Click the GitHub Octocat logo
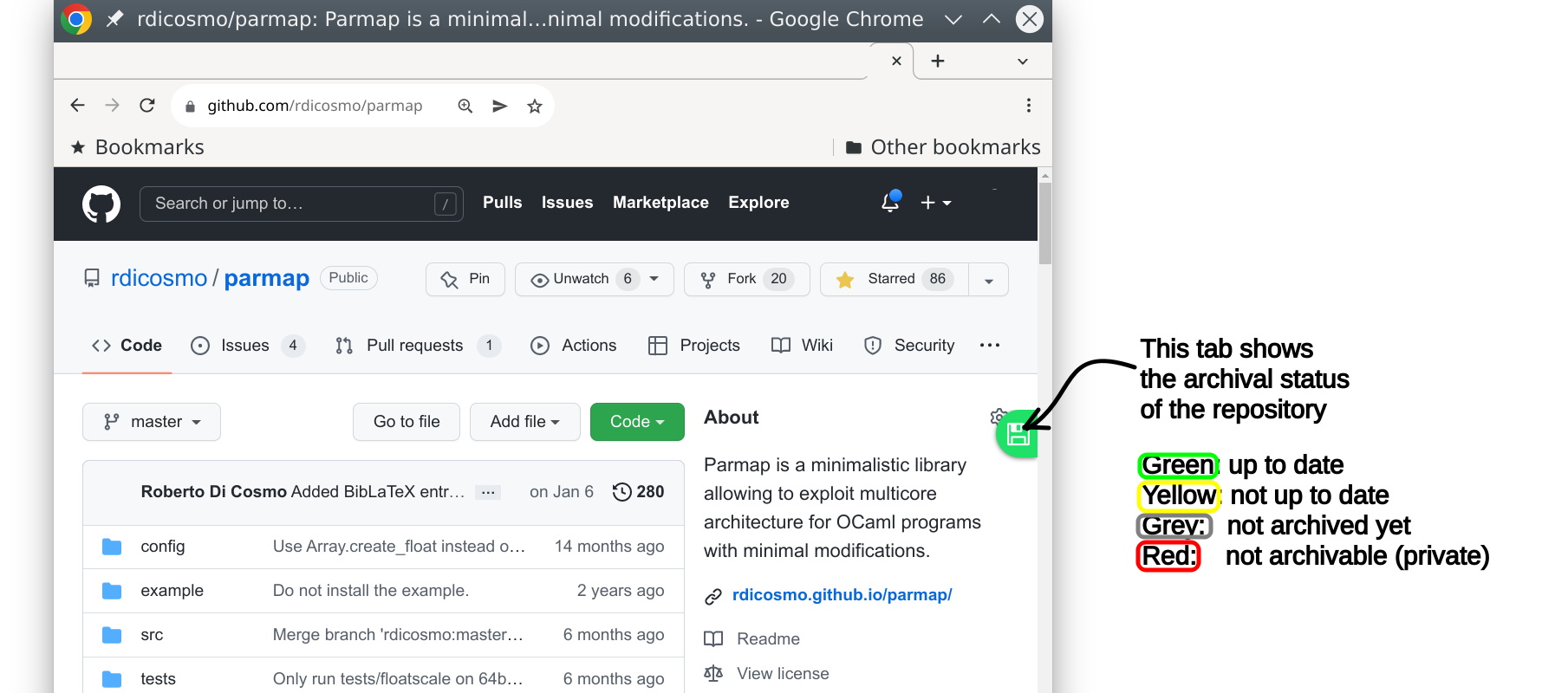 pyautogui.click(x=101, y=204)
